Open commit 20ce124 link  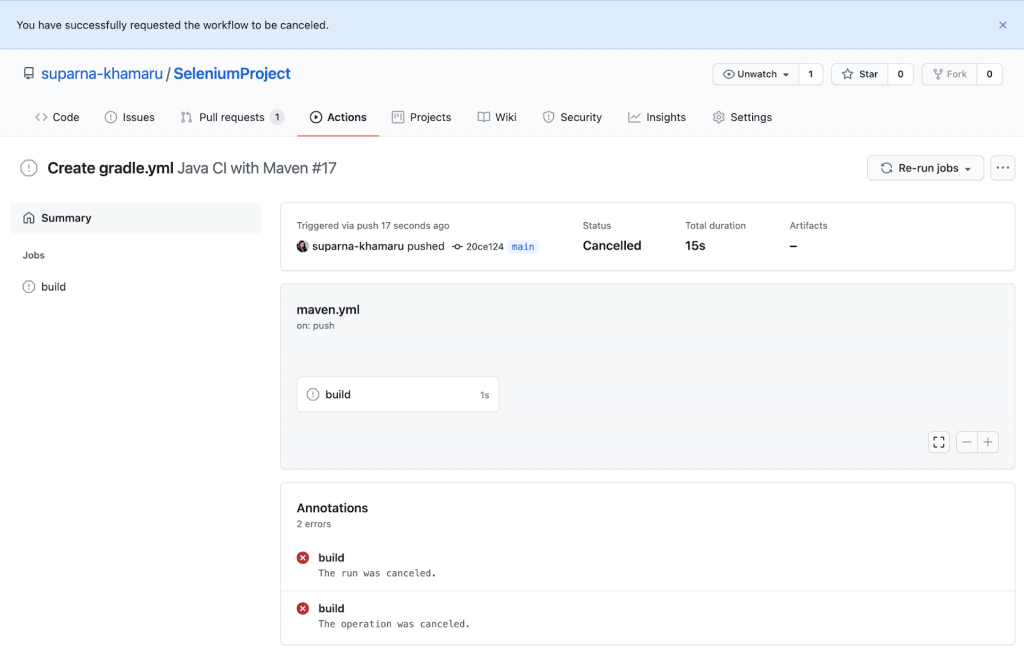click(x=485, y=246)
